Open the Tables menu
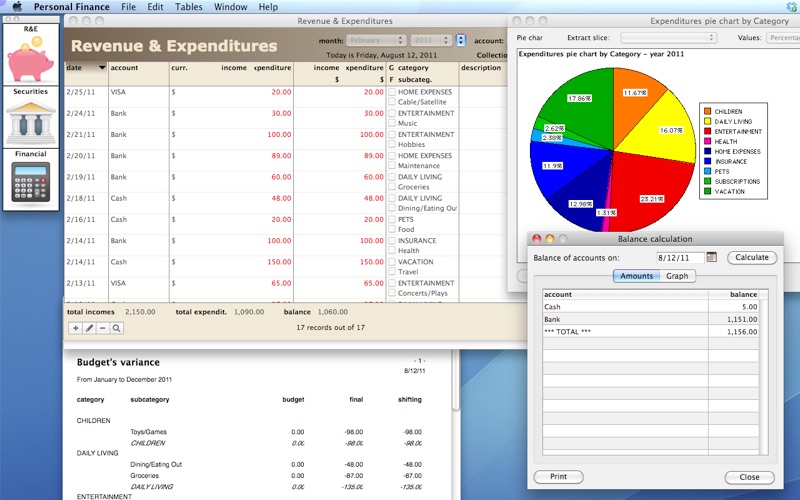This screenshot has height=500, width=800. [x=189, y=7]
